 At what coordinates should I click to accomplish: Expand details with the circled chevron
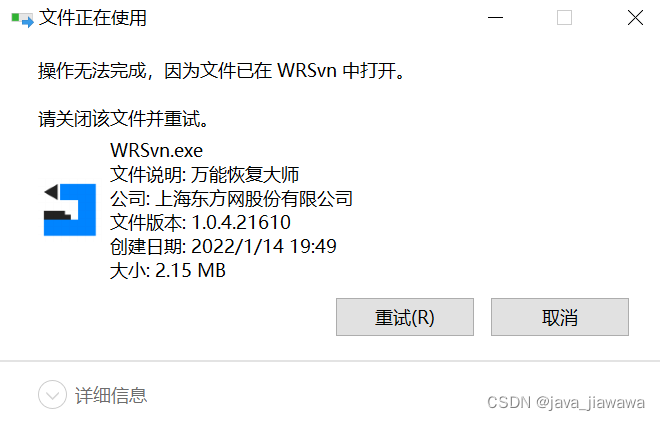coord(52,394)
